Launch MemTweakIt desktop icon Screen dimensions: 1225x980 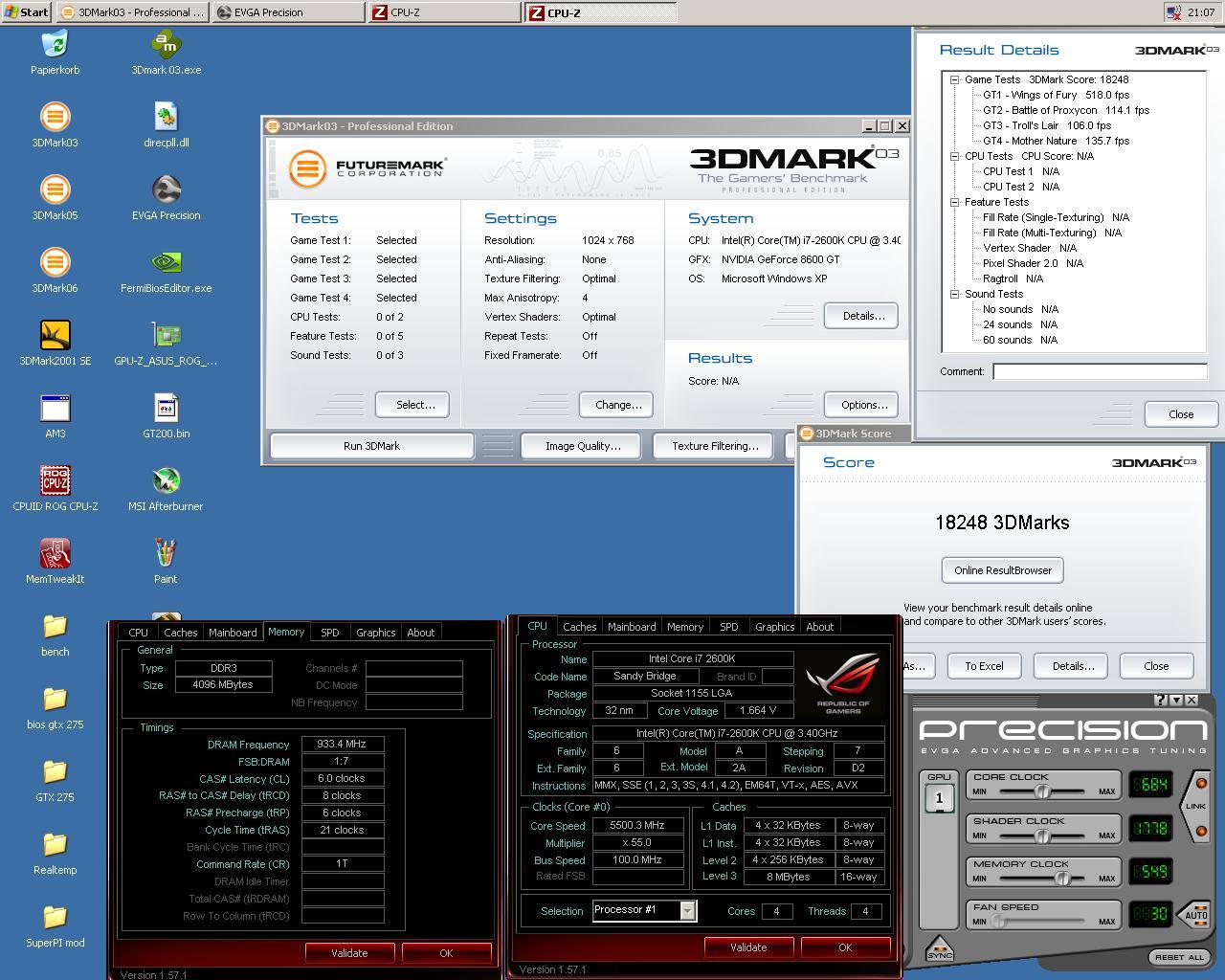tap(55, 562)
